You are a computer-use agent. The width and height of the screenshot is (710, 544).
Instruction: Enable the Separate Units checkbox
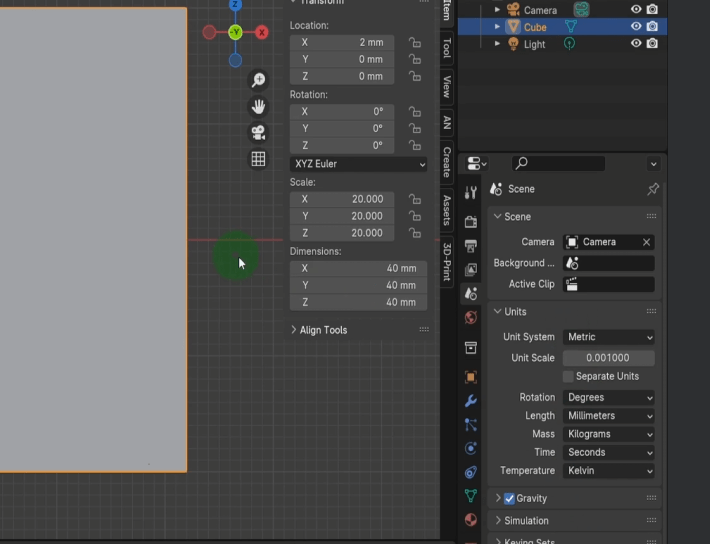pos(568,376)
